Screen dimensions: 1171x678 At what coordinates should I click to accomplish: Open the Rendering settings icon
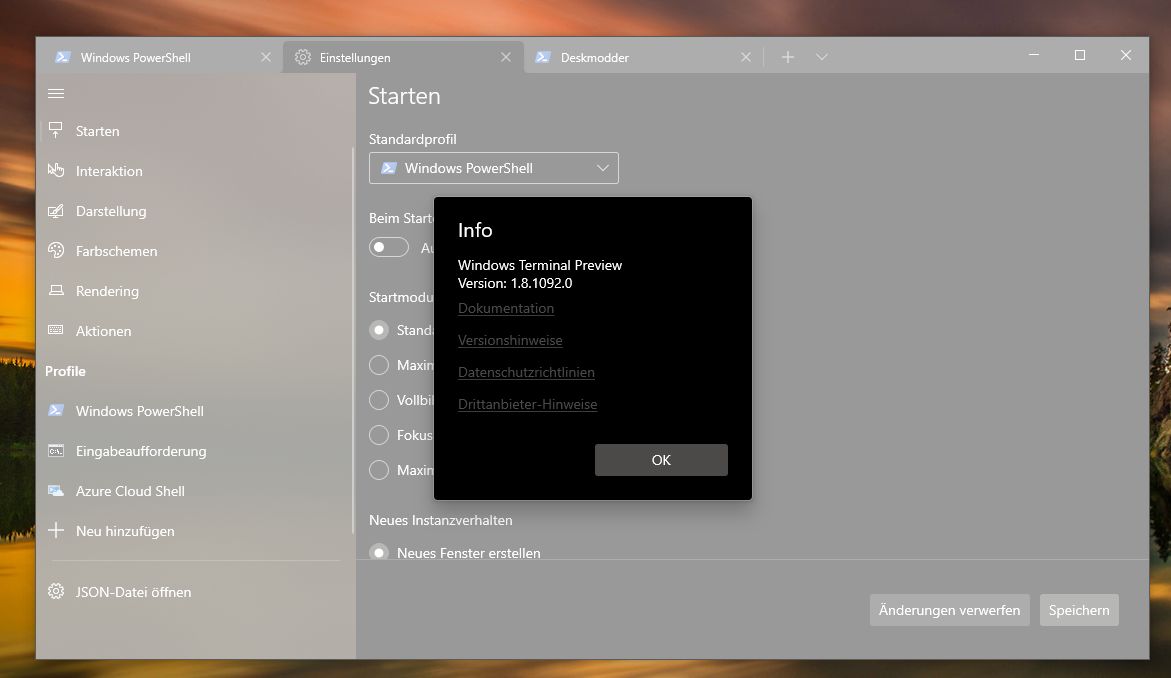click(x=56, y=290)
